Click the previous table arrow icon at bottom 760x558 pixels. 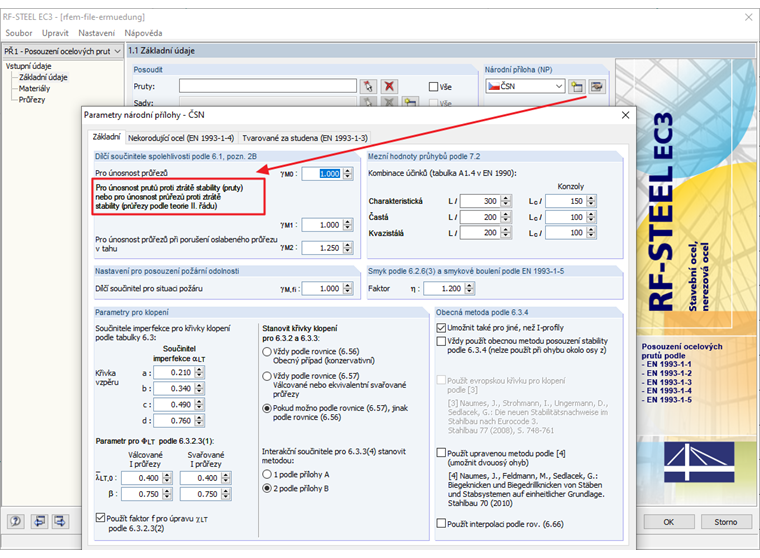39,521
